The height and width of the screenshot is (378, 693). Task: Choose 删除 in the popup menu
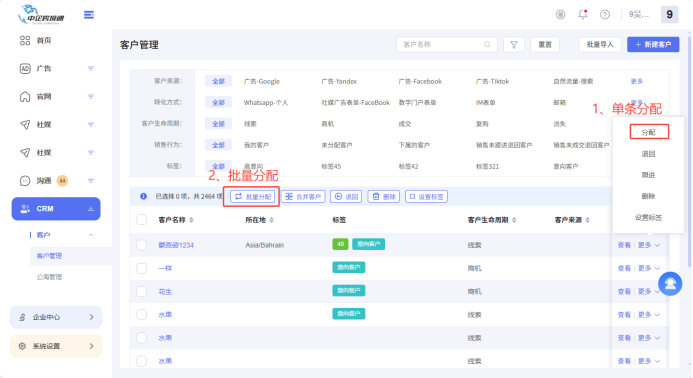[x=648, y=196]
